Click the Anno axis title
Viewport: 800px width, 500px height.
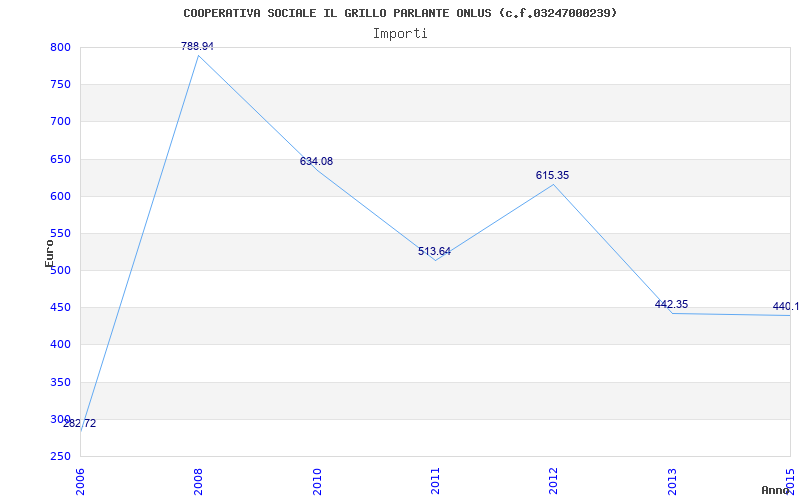(x=776, y=490)
